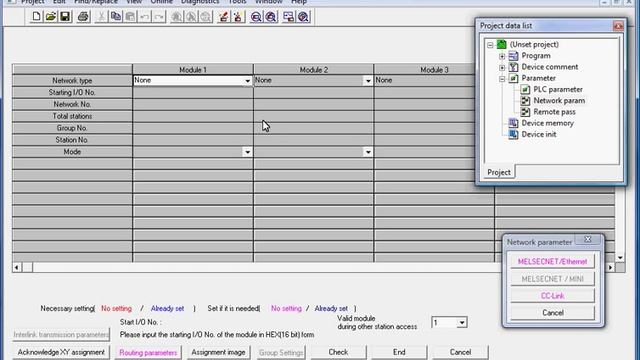The image size is (640, 360).
Task: Click horizontal scrollbar right arrow
Action: click(x=610, y=268)
